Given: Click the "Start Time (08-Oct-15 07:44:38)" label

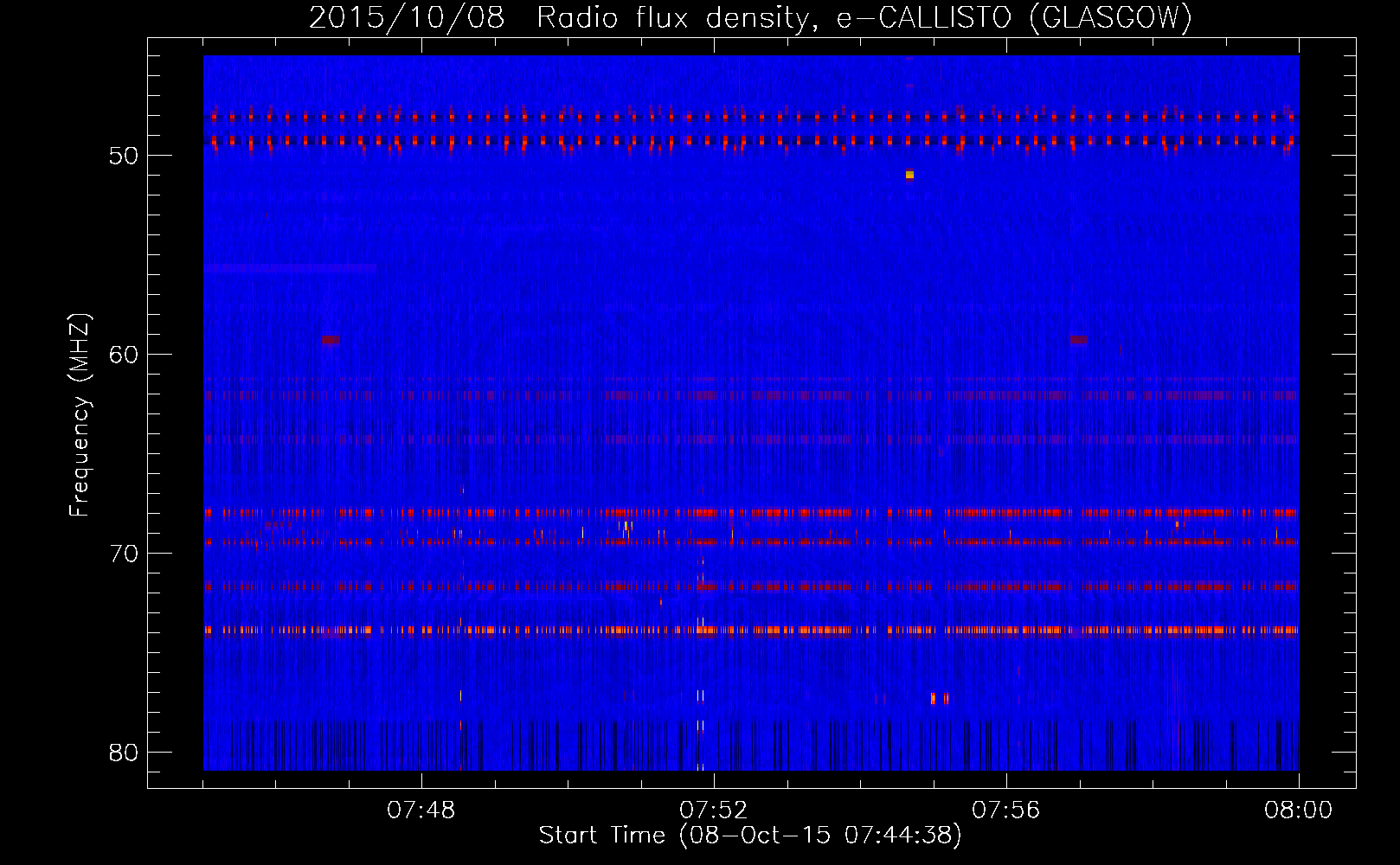Looking at the screenshot, I should point(750,836).
